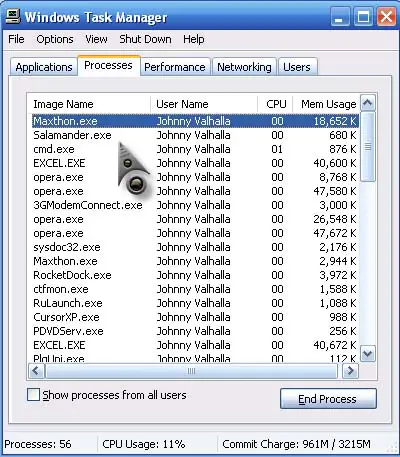Switch to the Applications tab
400x457 pixels.
tap(44, 67)
